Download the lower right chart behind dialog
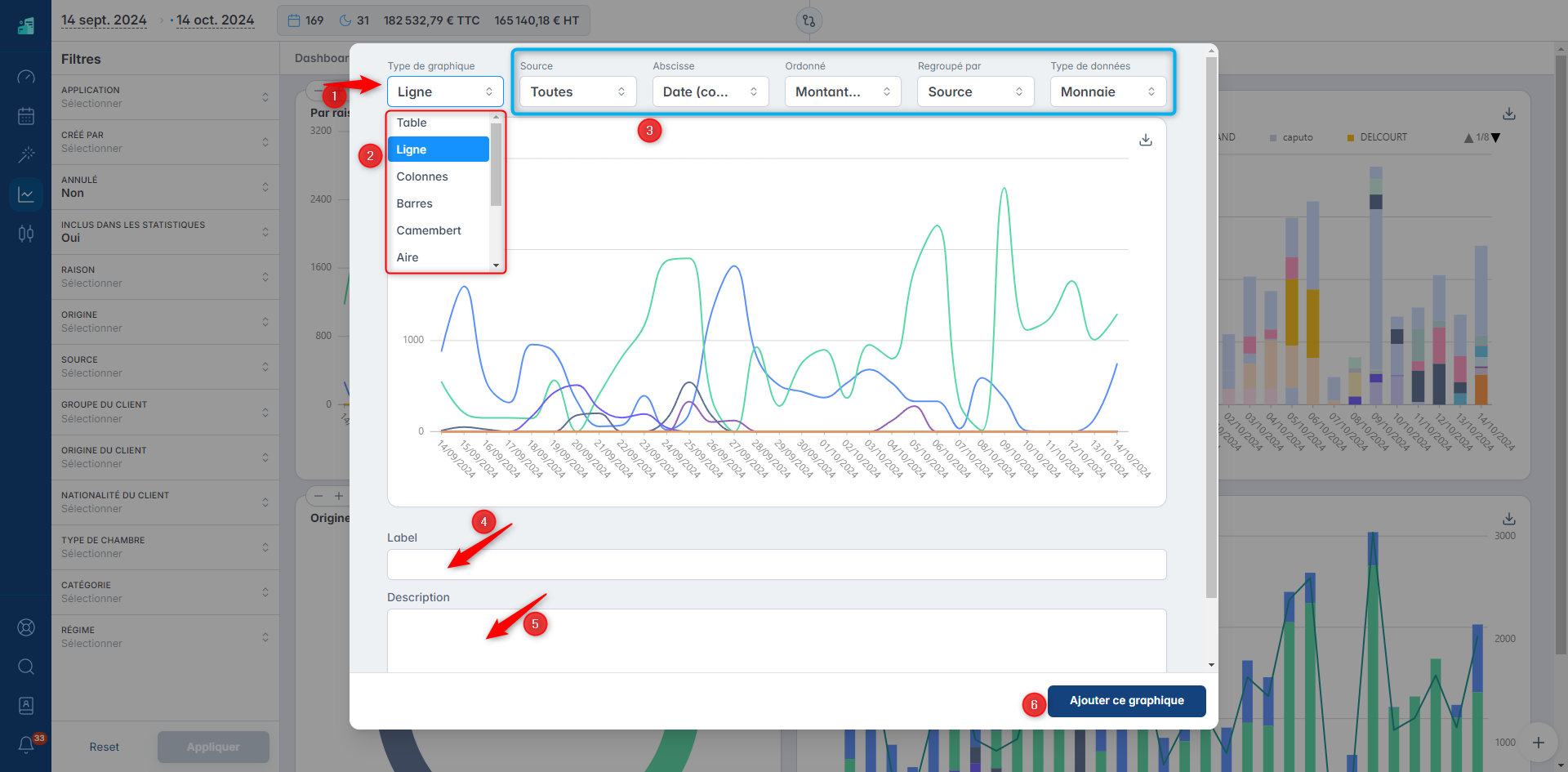The image size is (1568, 772). pyautogui.click(x=1509, y=519)
